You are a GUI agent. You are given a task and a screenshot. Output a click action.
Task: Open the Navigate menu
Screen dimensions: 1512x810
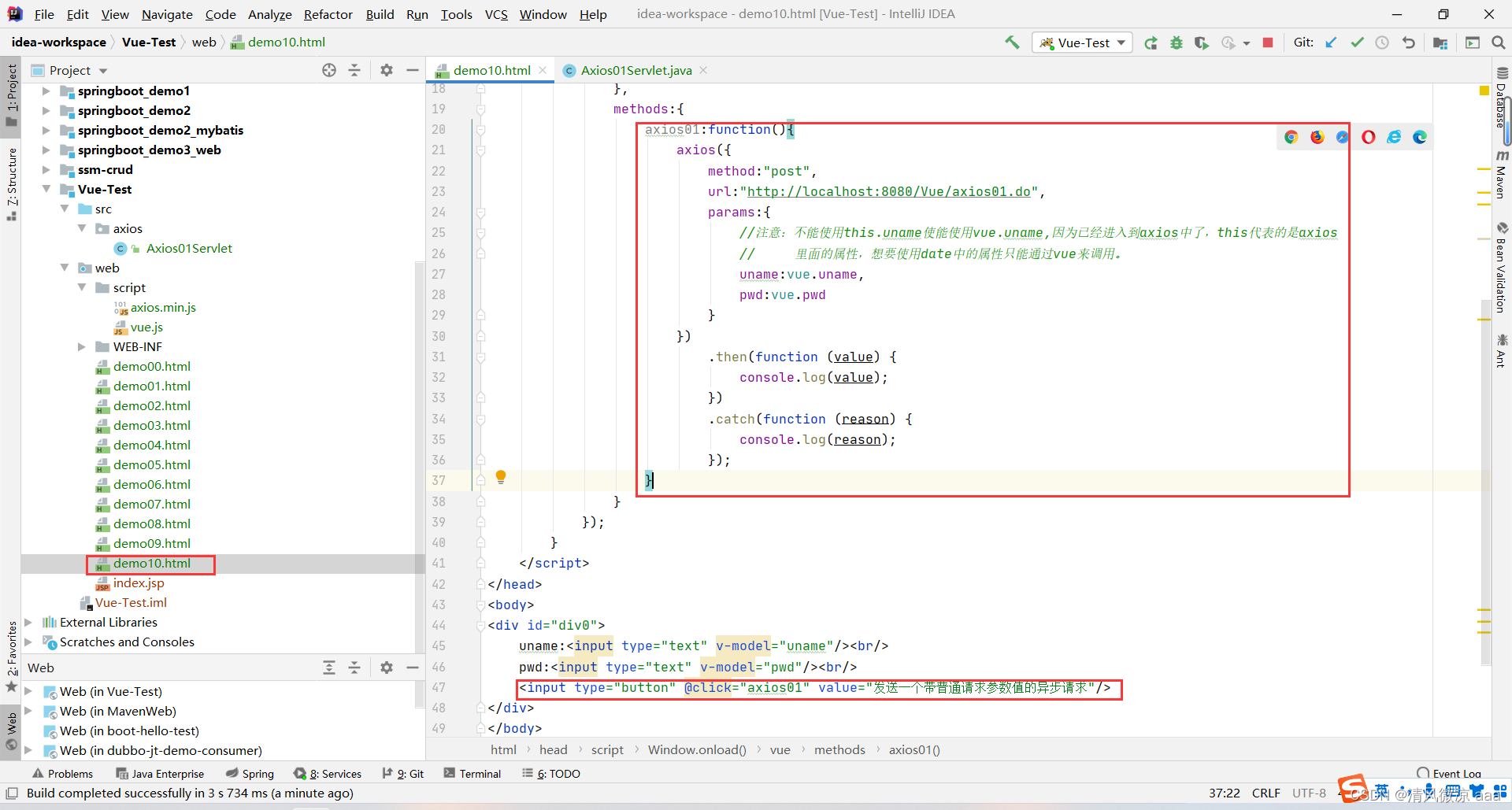coord(167,14)
